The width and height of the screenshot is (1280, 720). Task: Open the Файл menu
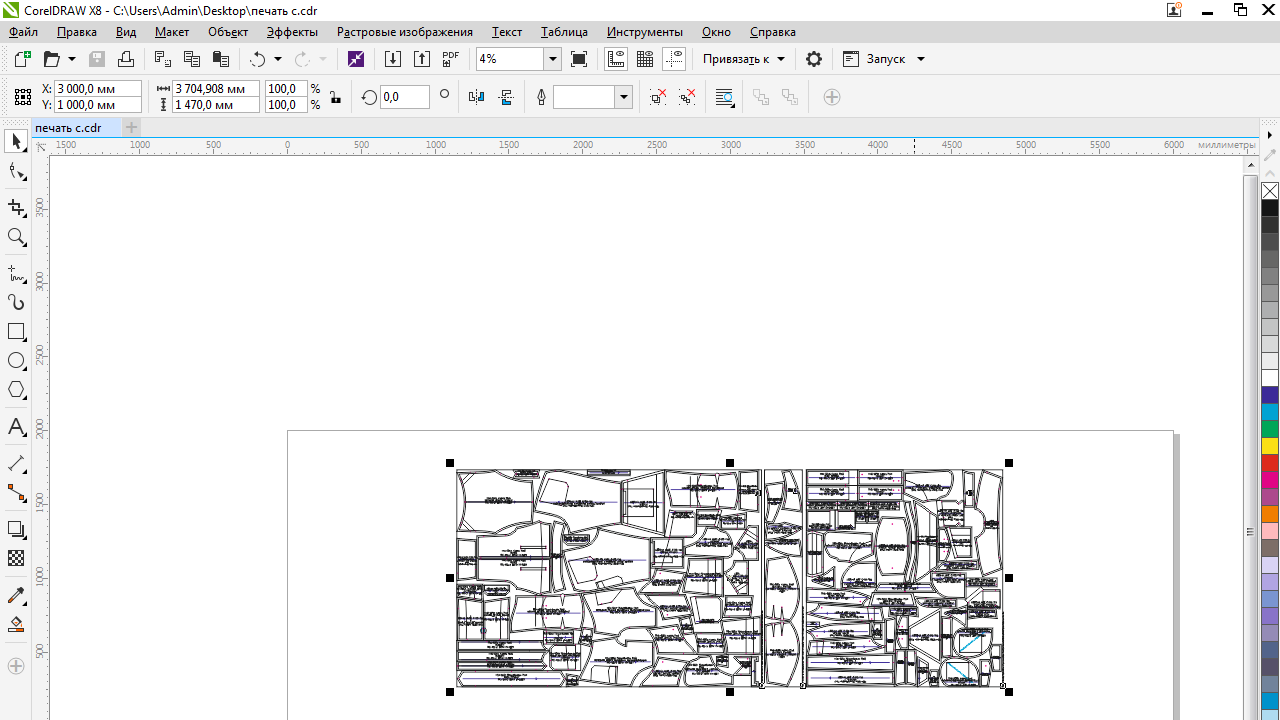pos(23,32)
